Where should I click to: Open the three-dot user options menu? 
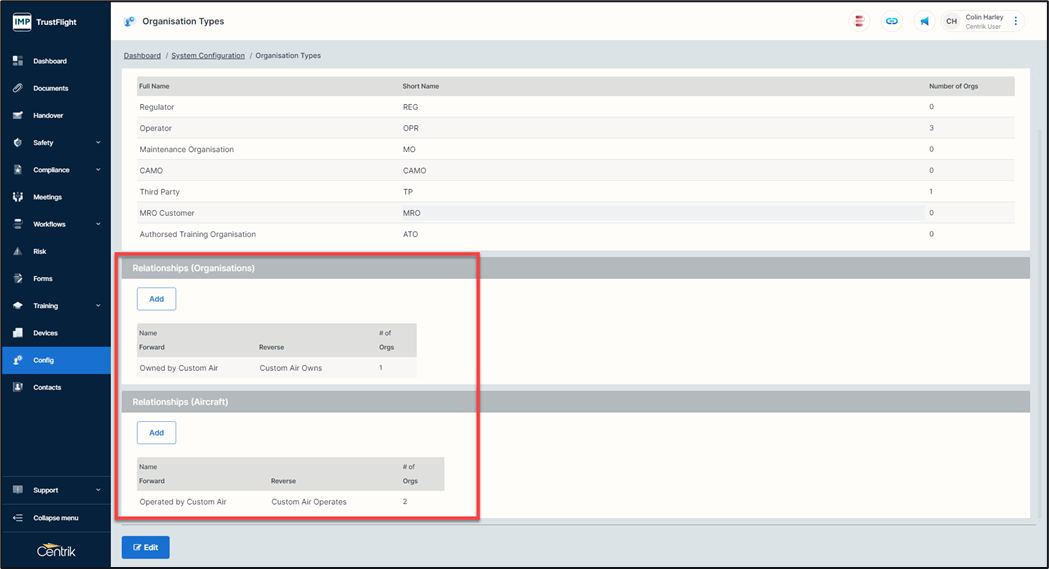tap(1016, 21)
